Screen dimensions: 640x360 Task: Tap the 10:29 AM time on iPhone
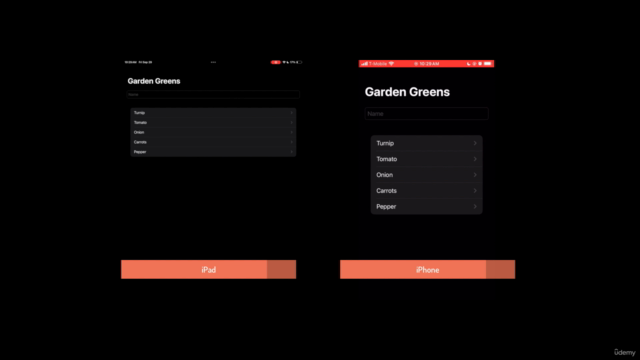pos(429,64)
